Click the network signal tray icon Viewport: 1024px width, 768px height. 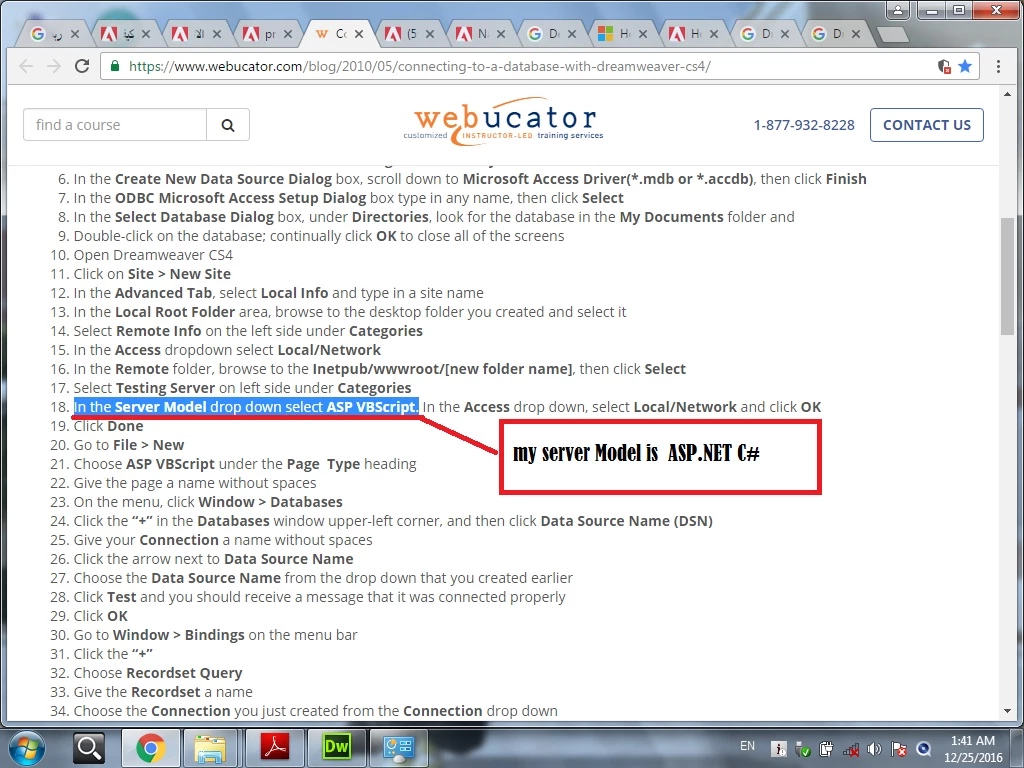(850, 749)
